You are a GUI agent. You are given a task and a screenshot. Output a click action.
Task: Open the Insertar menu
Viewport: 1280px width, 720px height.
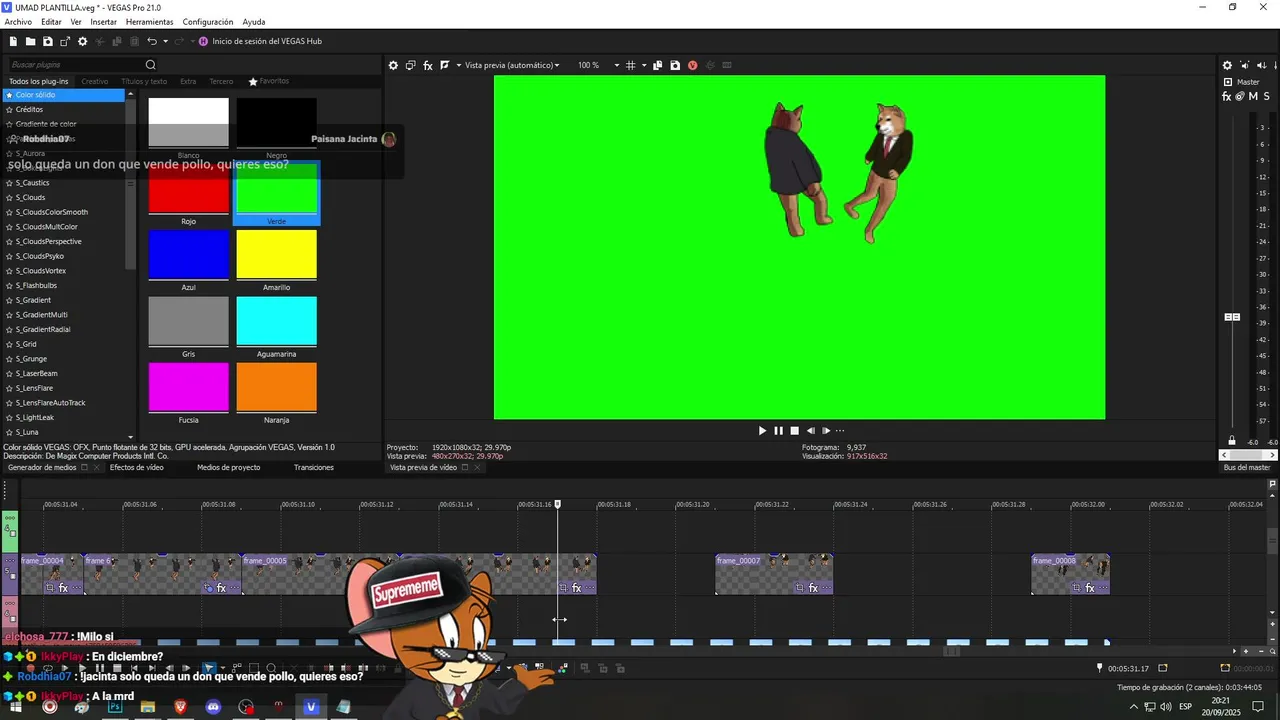[103, 22]
